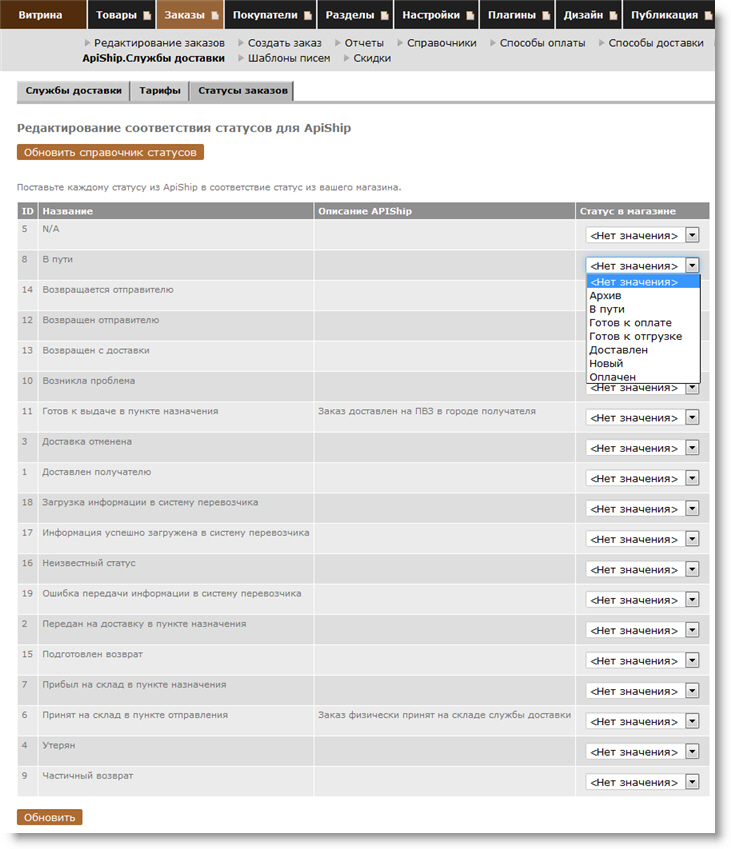Open status dropdown for N/A row

pos(642,236)
